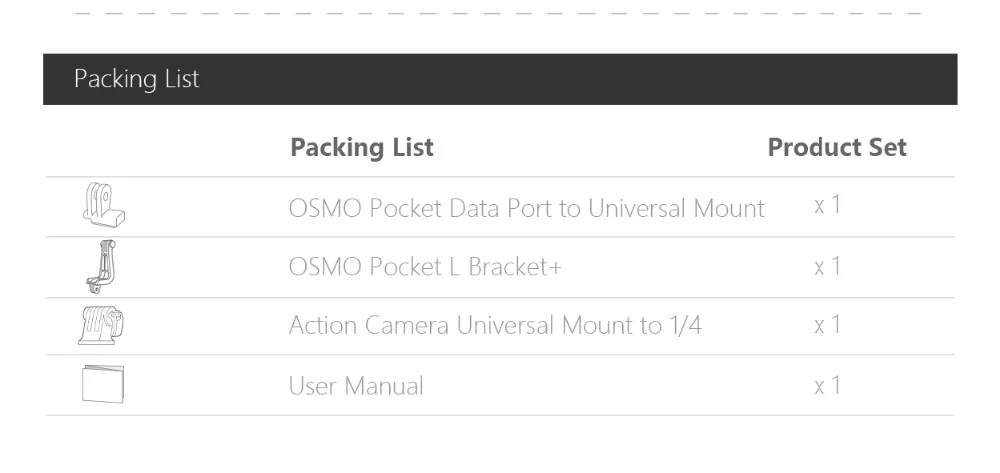Select the Product Set column header
Screen dimensions: 1000x473
pos(837,148)
